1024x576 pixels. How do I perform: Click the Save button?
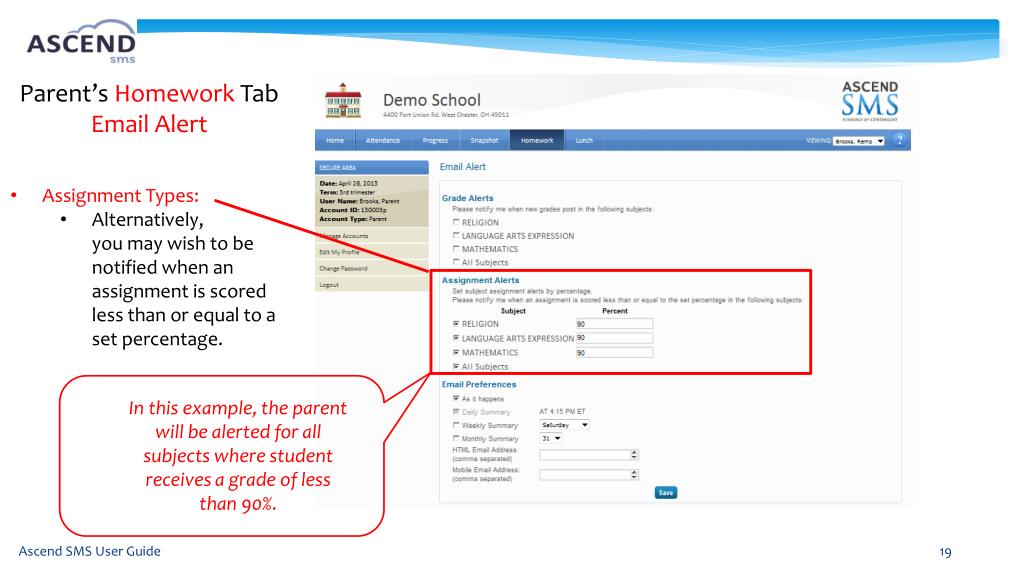click(665, 492)
